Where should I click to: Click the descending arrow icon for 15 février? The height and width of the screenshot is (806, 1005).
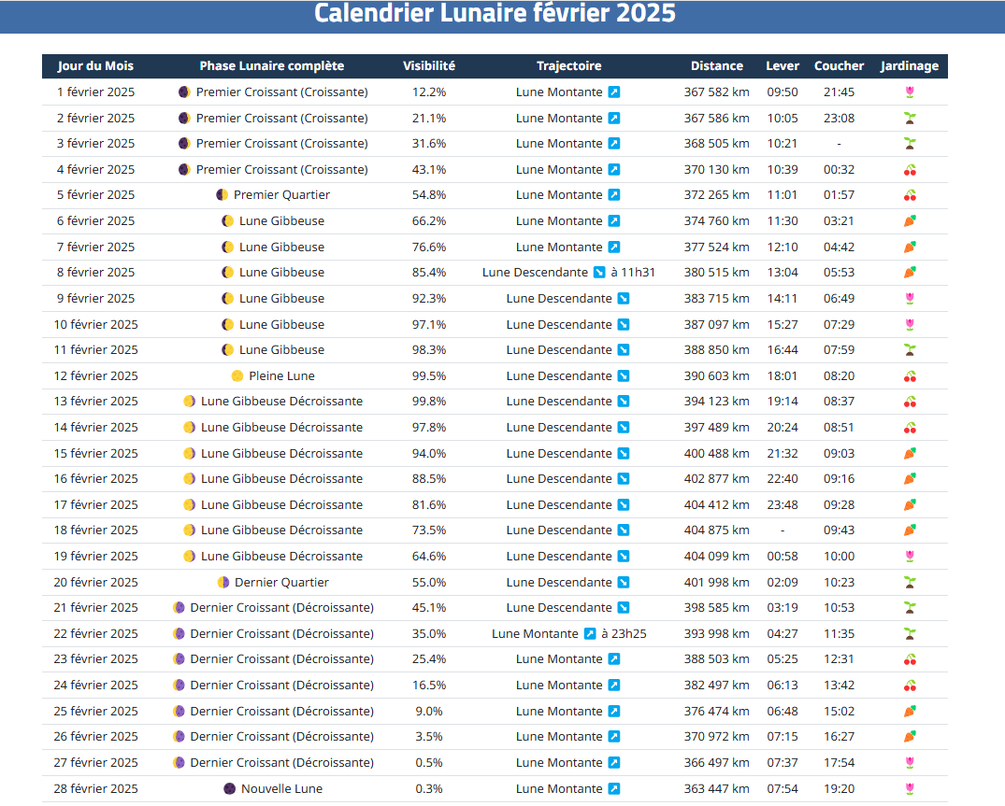click(623, 454)
